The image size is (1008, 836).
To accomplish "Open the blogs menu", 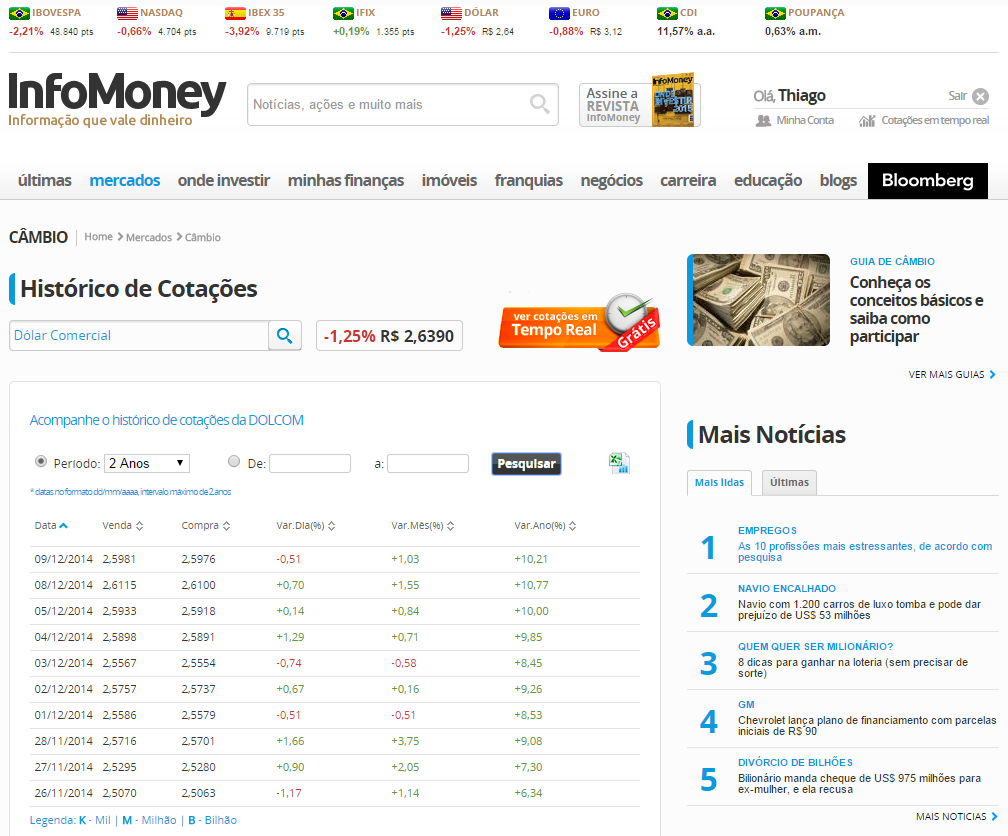I will pos(838,181).
